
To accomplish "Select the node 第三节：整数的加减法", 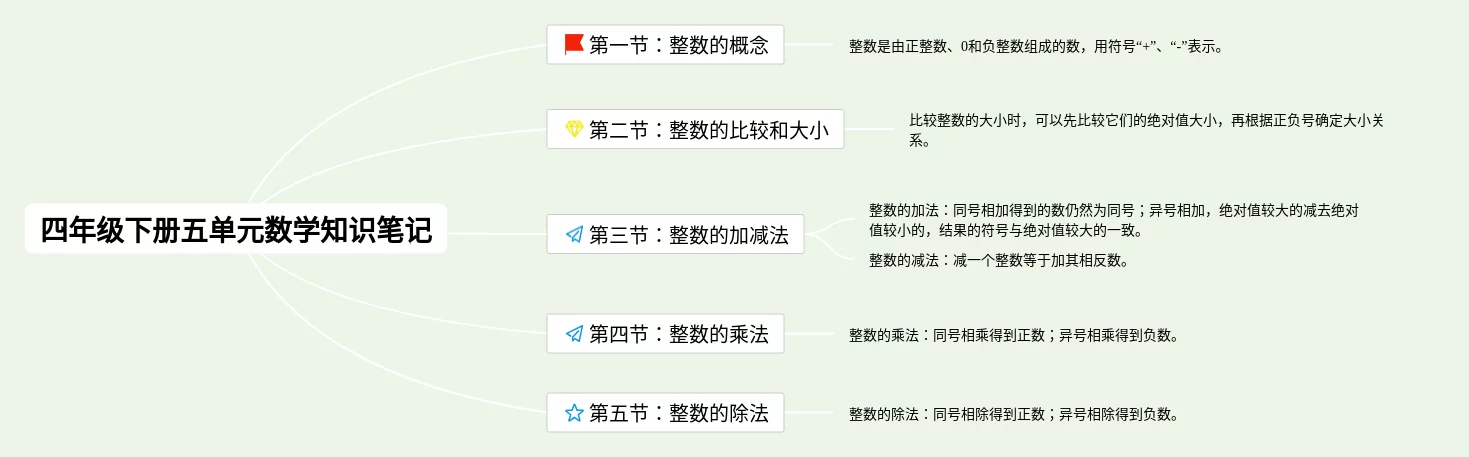I will (x=675, y=234).
